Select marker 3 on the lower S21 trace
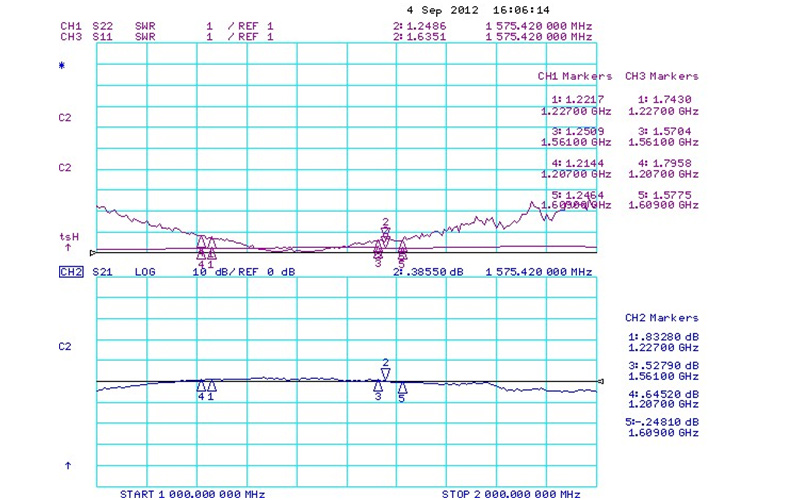 [378, 385]
